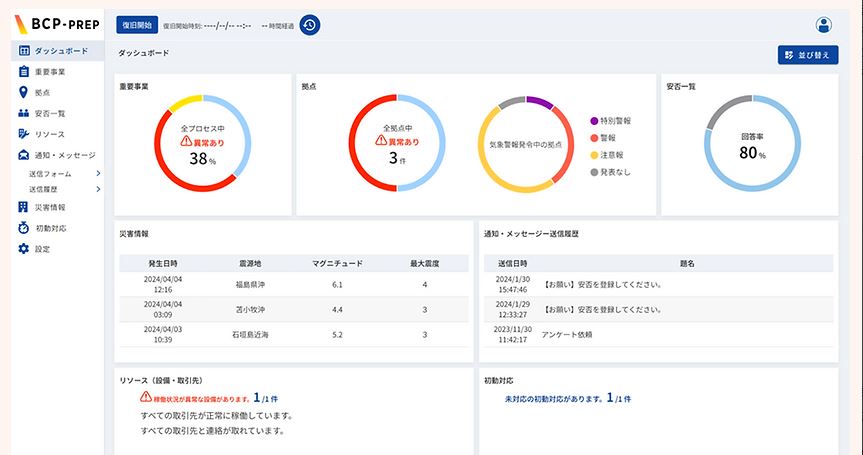
Task: Click the 並び替え sort button
Action: tap(807, 55)
